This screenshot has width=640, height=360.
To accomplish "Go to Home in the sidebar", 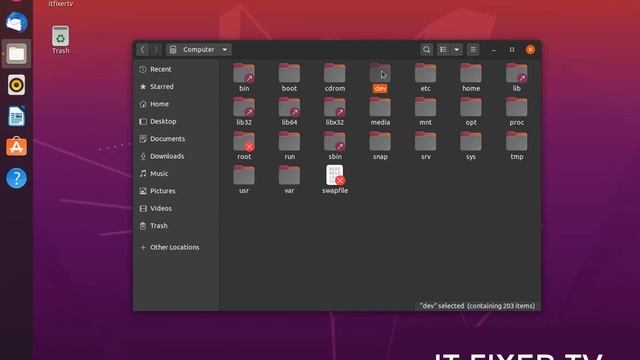I will (176, 104).
